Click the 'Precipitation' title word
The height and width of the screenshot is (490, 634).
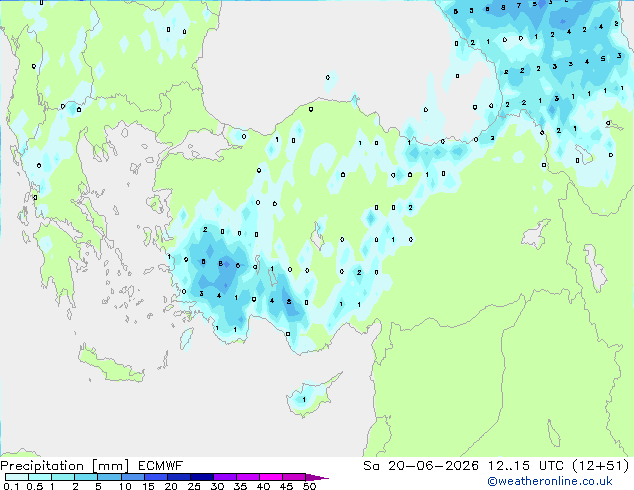pyautogui.click(x=42, y=466)
